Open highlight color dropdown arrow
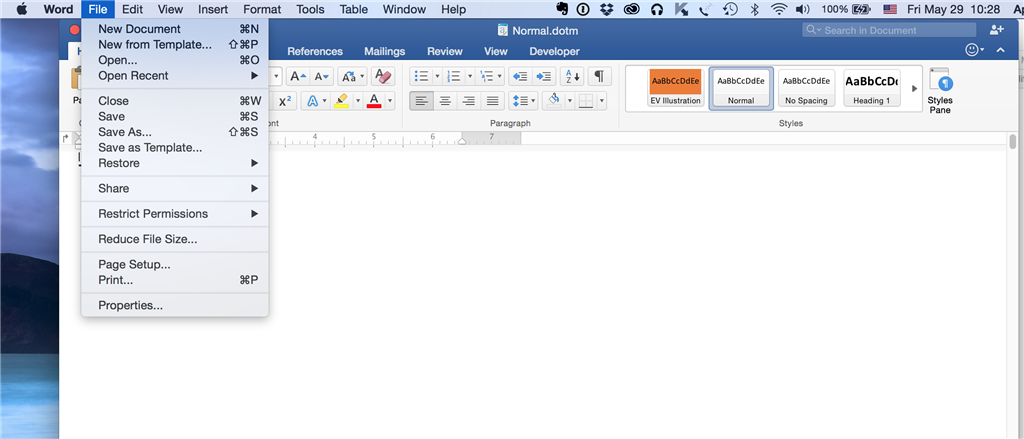This screenshot has width=1024, height=439. tap(357, 101)
